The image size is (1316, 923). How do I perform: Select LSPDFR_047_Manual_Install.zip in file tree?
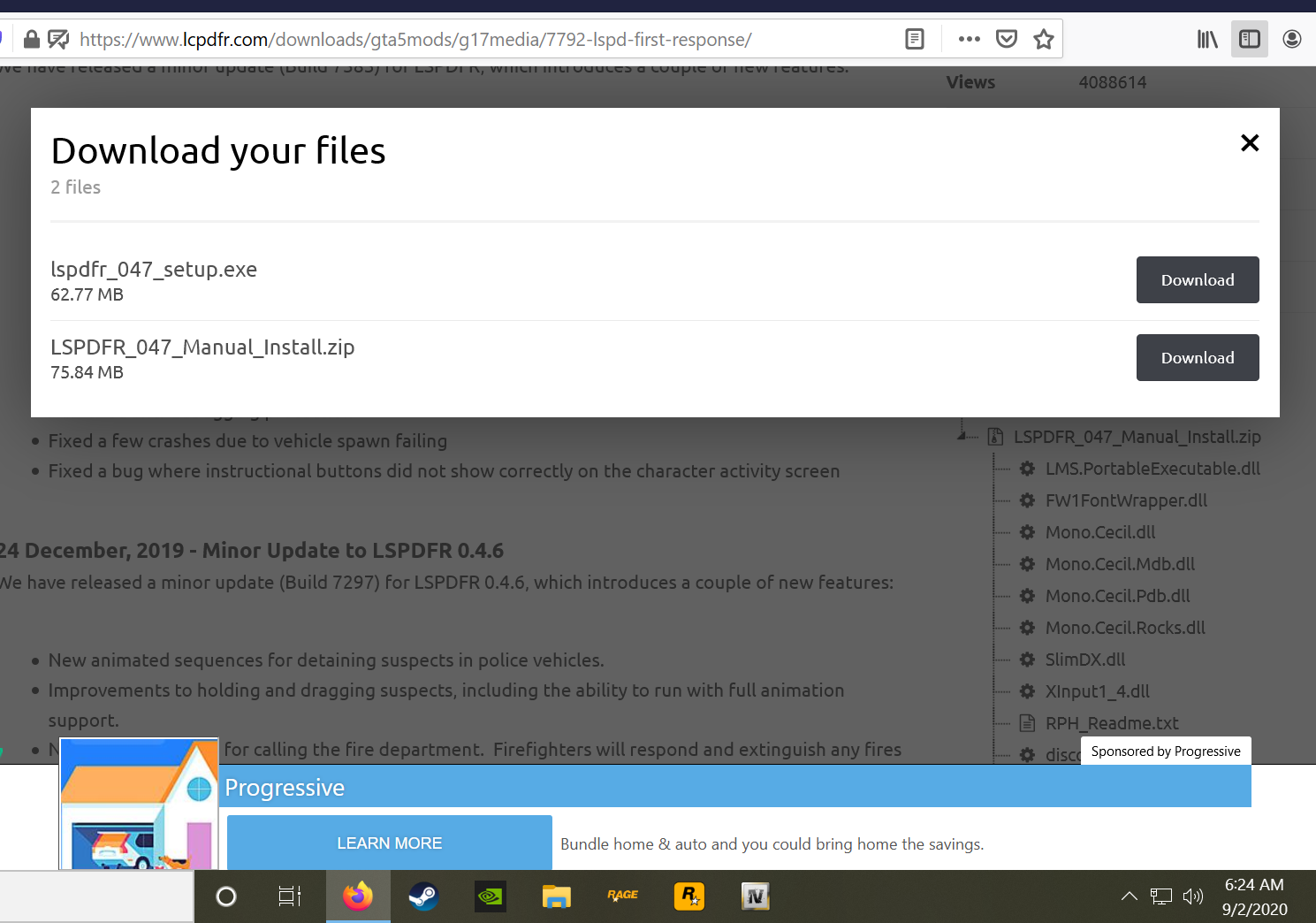1137,437
